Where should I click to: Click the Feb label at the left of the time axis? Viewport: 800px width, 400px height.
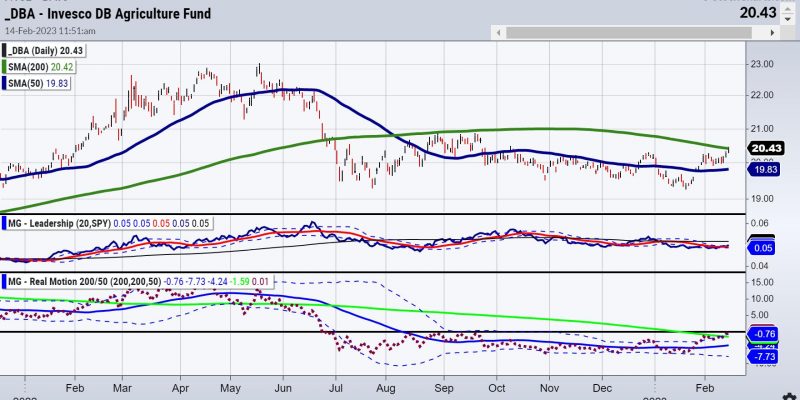point(74,387)
